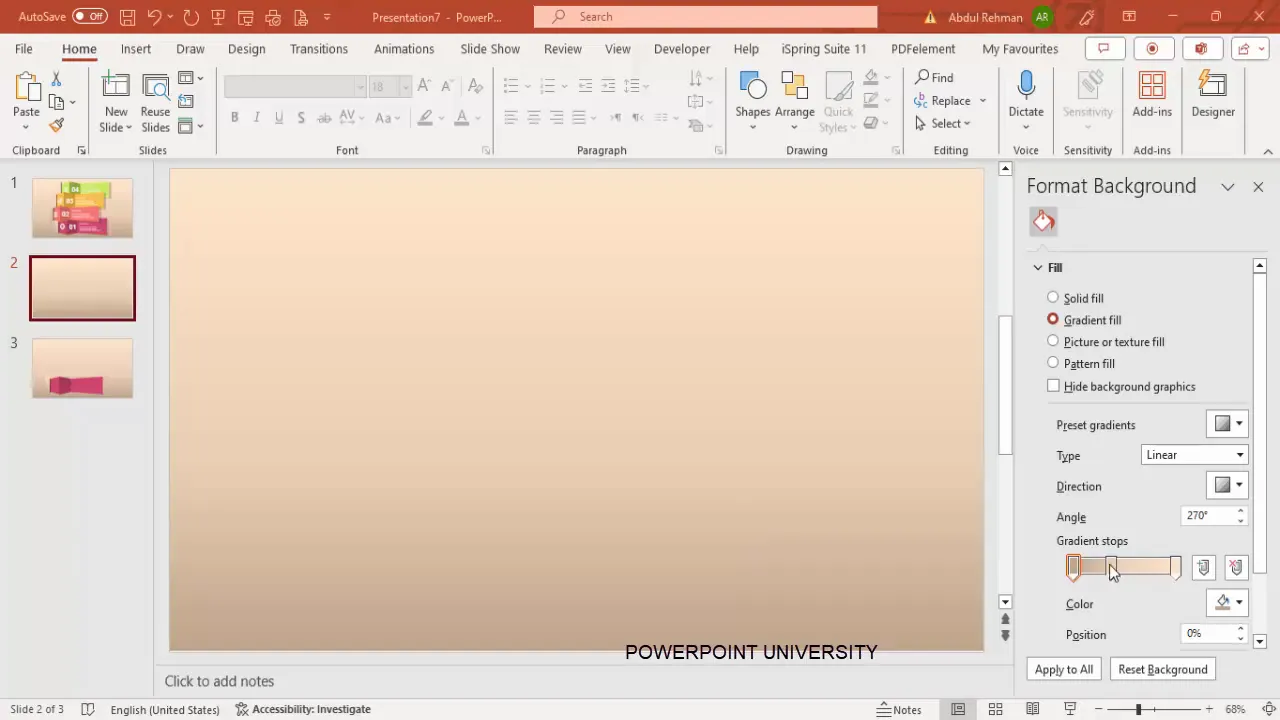
Task: Open the Designer pane
Action: tap(1213, 96)
